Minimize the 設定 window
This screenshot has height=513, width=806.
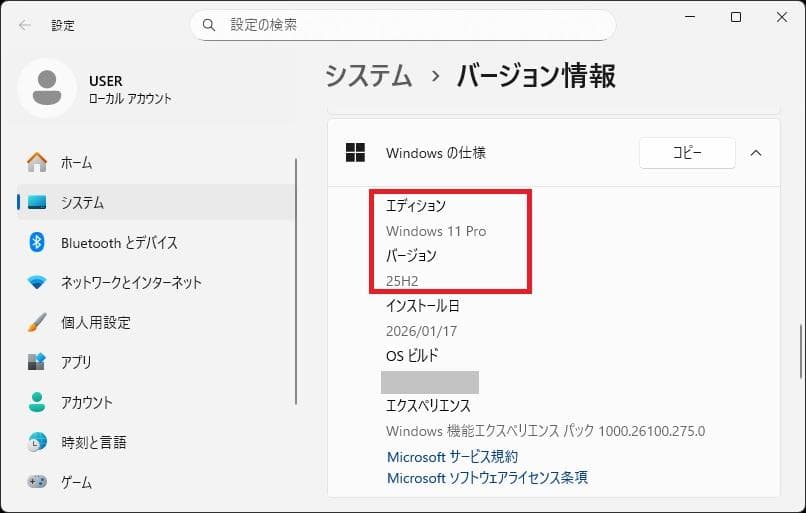tap(690, 17)
